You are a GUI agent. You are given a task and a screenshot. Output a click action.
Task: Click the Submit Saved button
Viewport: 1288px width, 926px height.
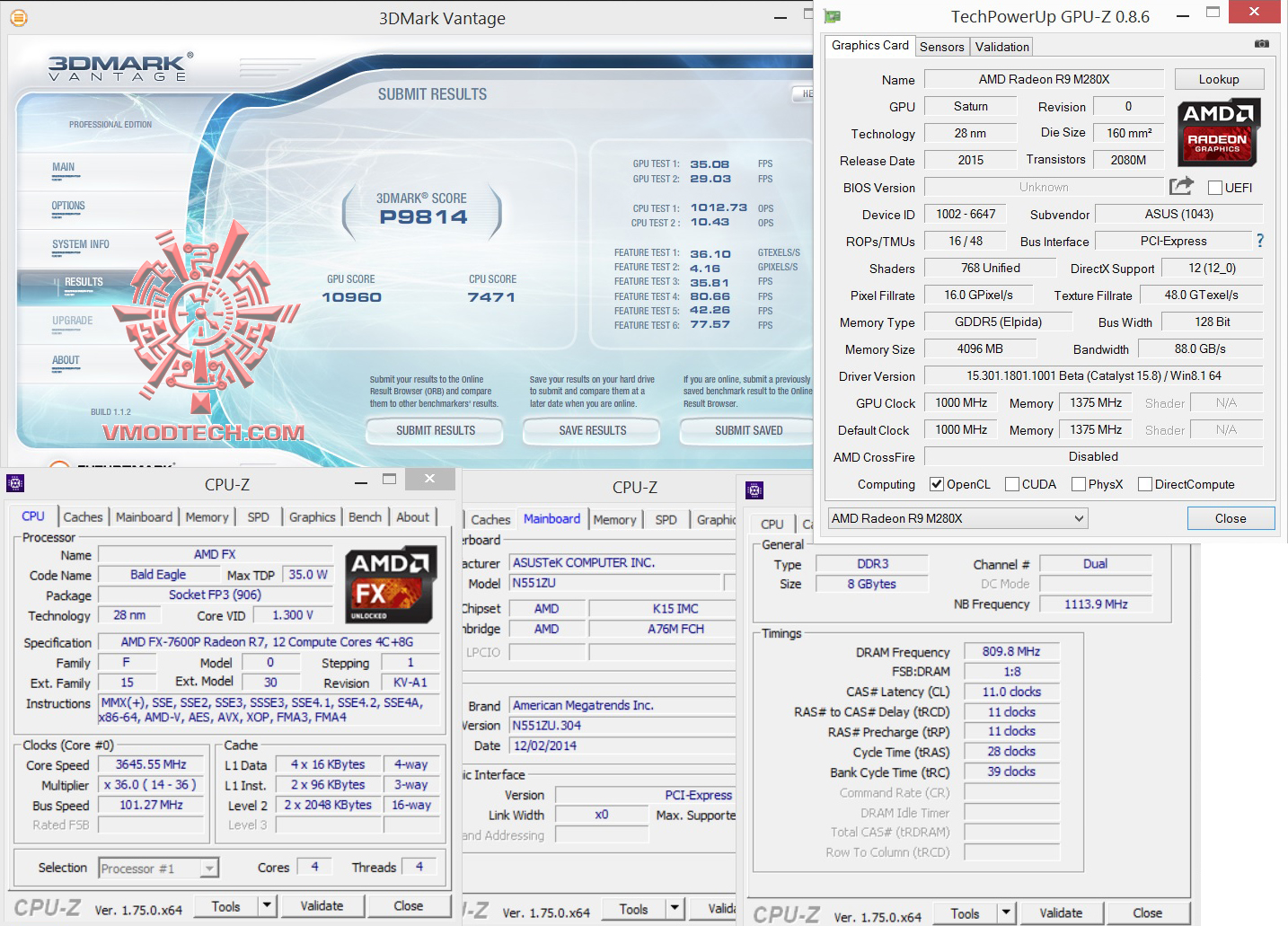[748, 431]
